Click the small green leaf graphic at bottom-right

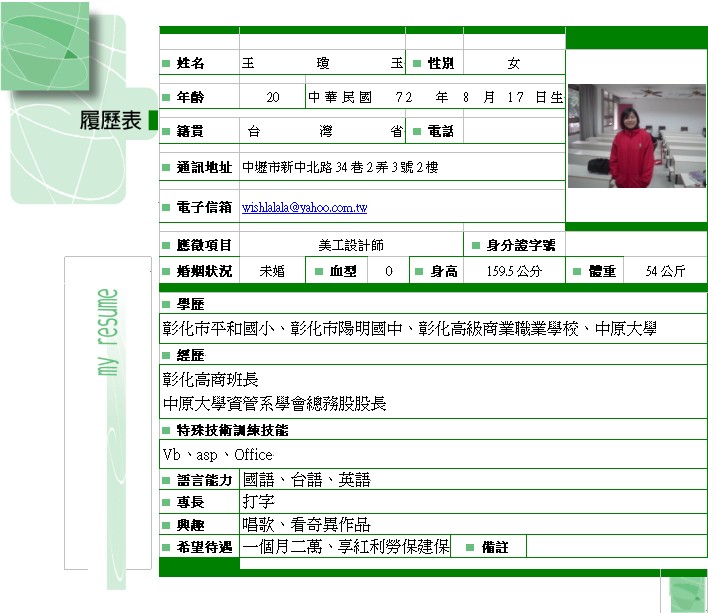[x=687, y=593]
